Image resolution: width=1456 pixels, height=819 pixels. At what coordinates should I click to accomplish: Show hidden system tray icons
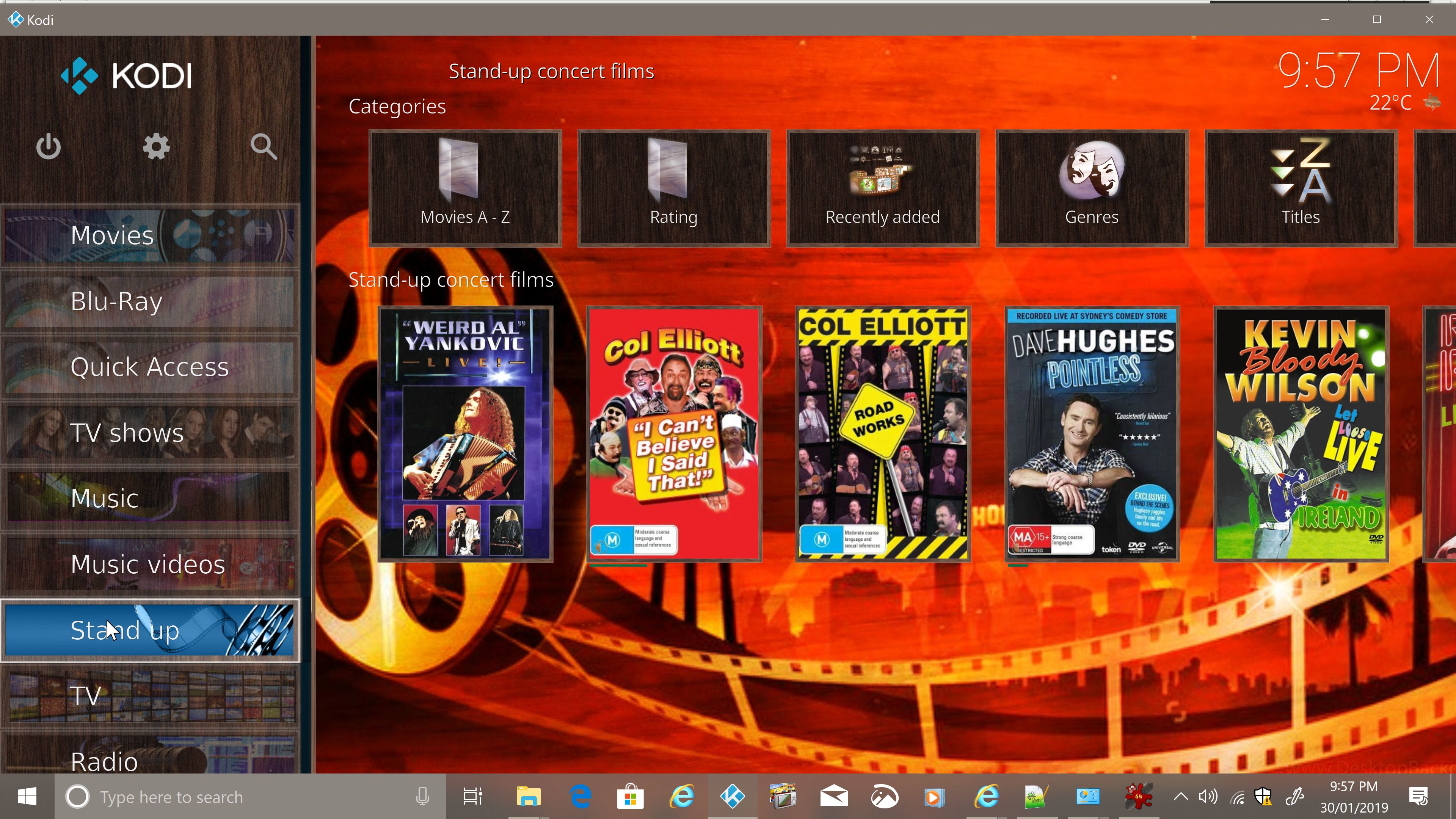pos(1181,797)
